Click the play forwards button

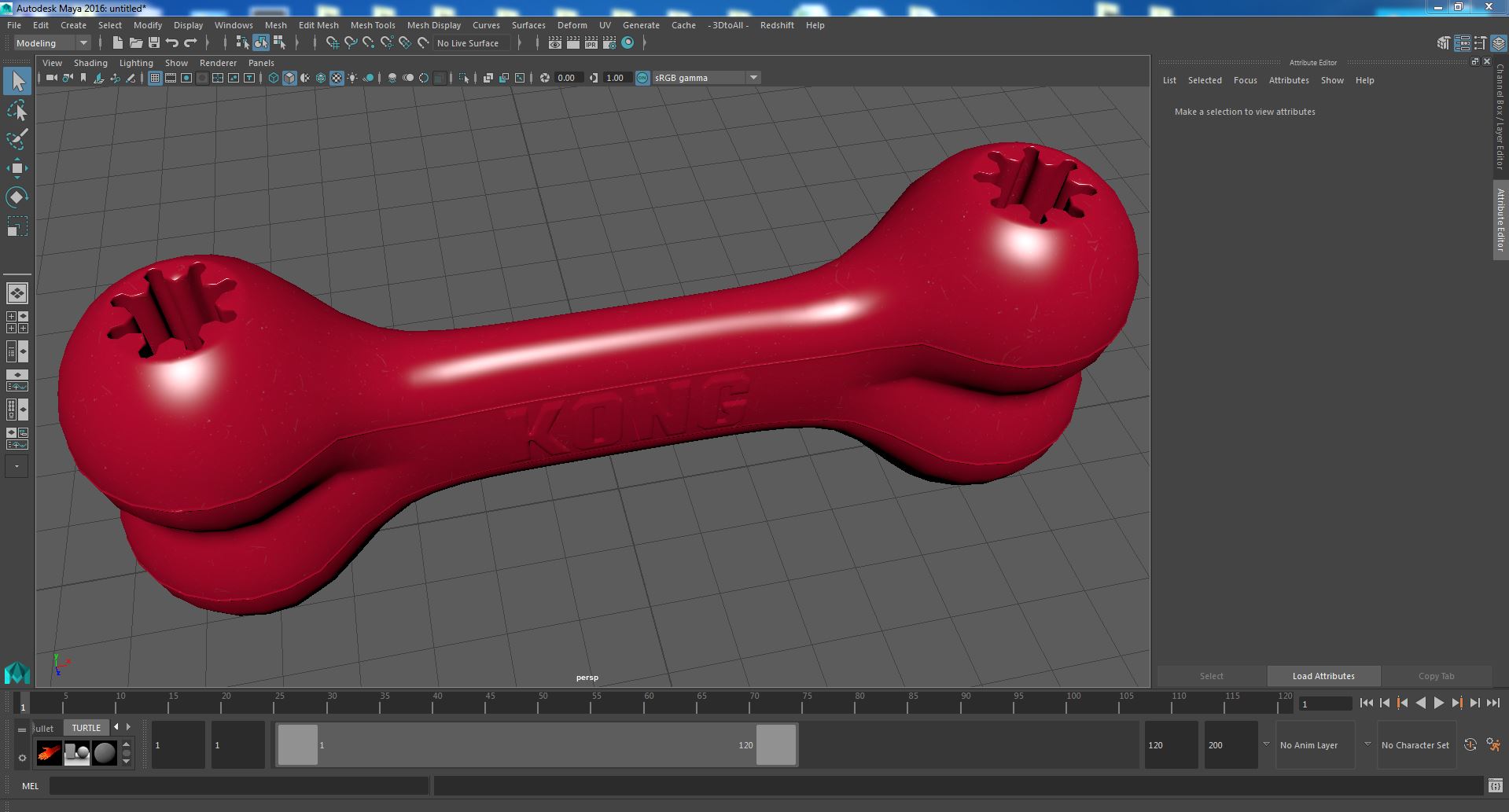tap(1438, 704)
